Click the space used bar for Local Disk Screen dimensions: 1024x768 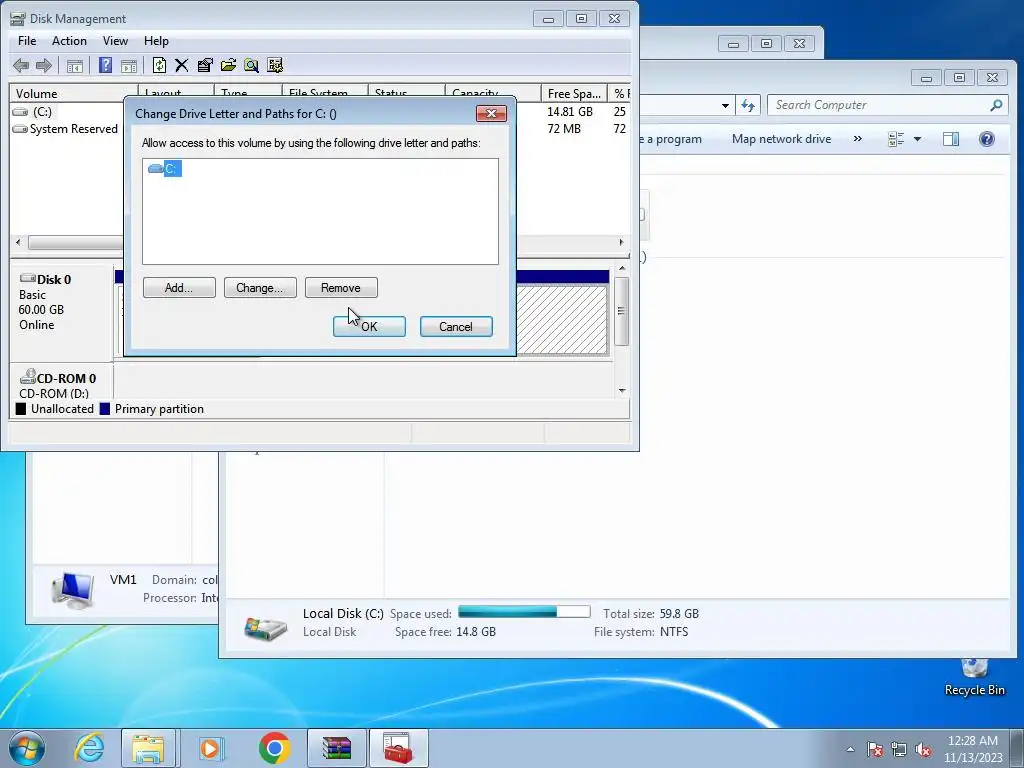coord(524,612)
